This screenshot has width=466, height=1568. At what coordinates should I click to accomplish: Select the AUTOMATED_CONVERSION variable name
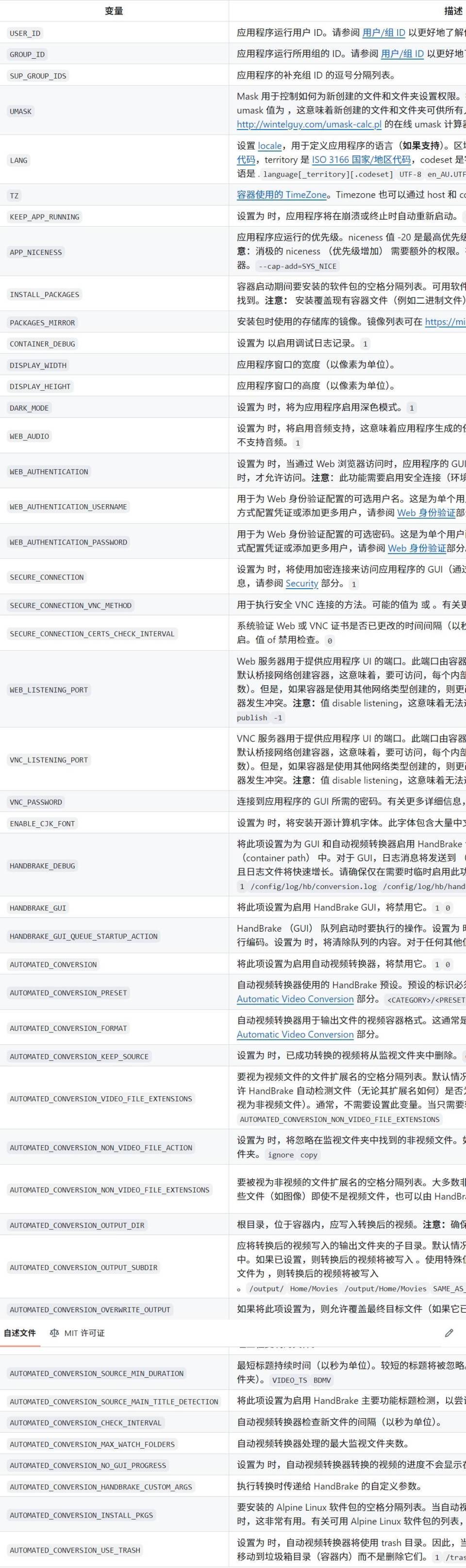coord(53,964)
